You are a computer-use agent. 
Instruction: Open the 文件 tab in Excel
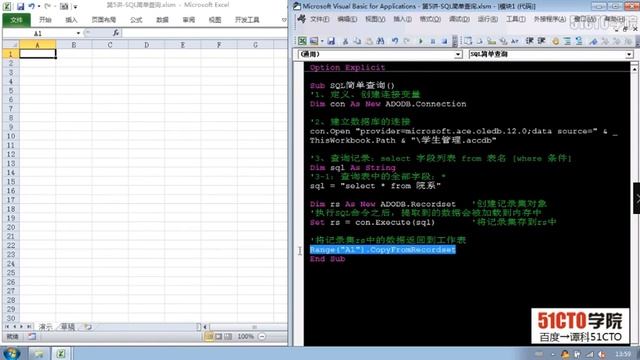pyautogui.click(x=16, y=20)
